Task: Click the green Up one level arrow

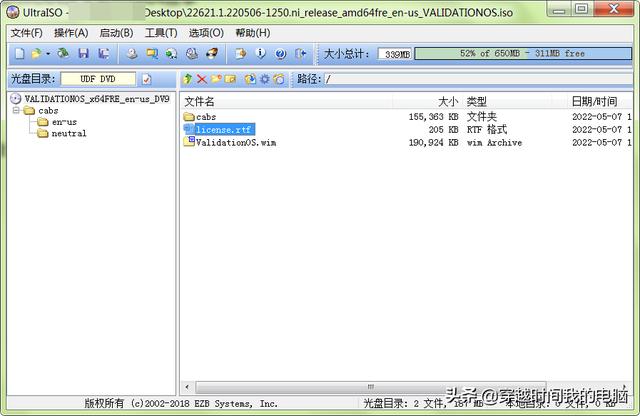Action: point(187,79)
